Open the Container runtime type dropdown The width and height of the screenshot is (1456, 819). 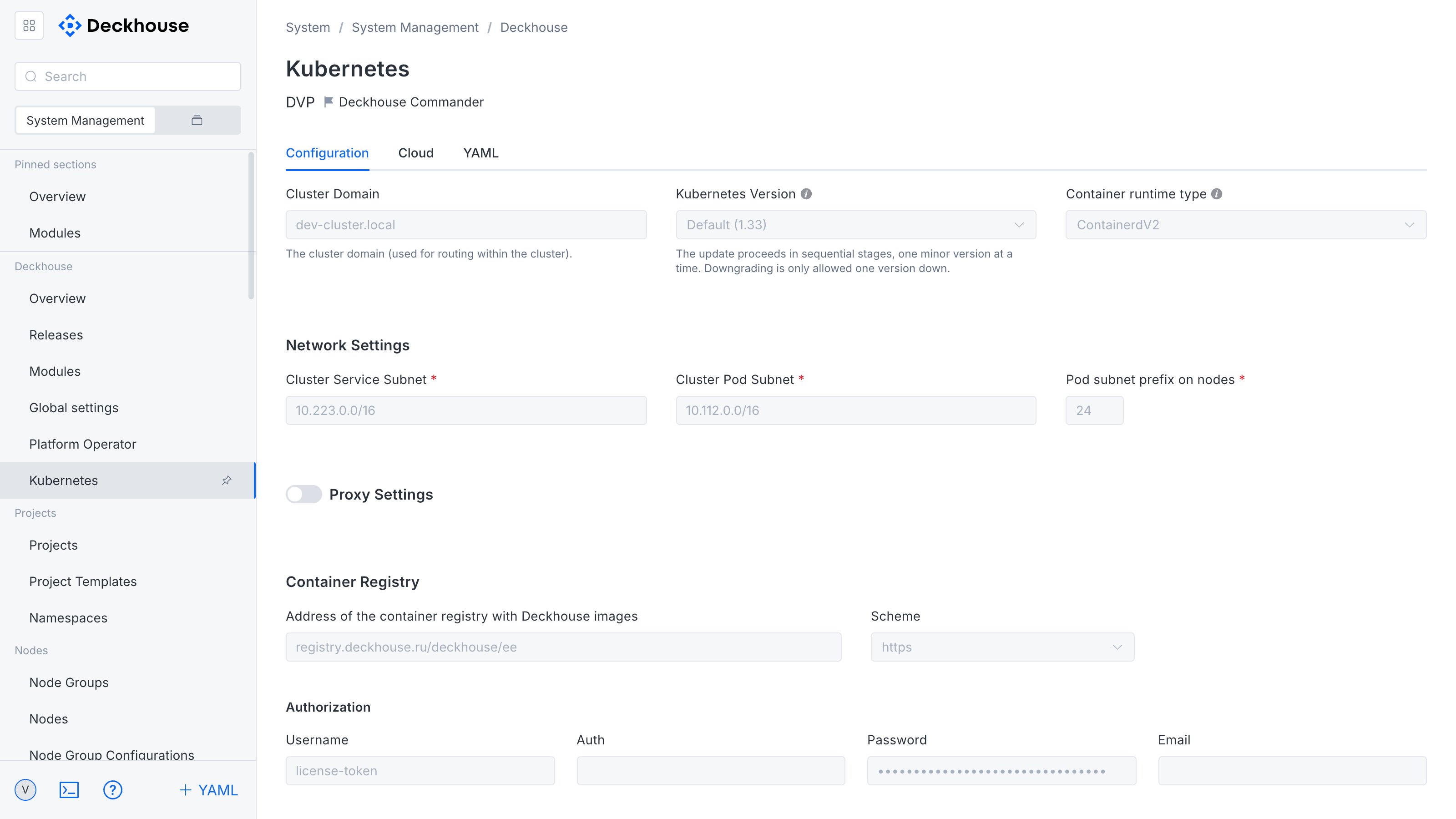click(1246, 225)
